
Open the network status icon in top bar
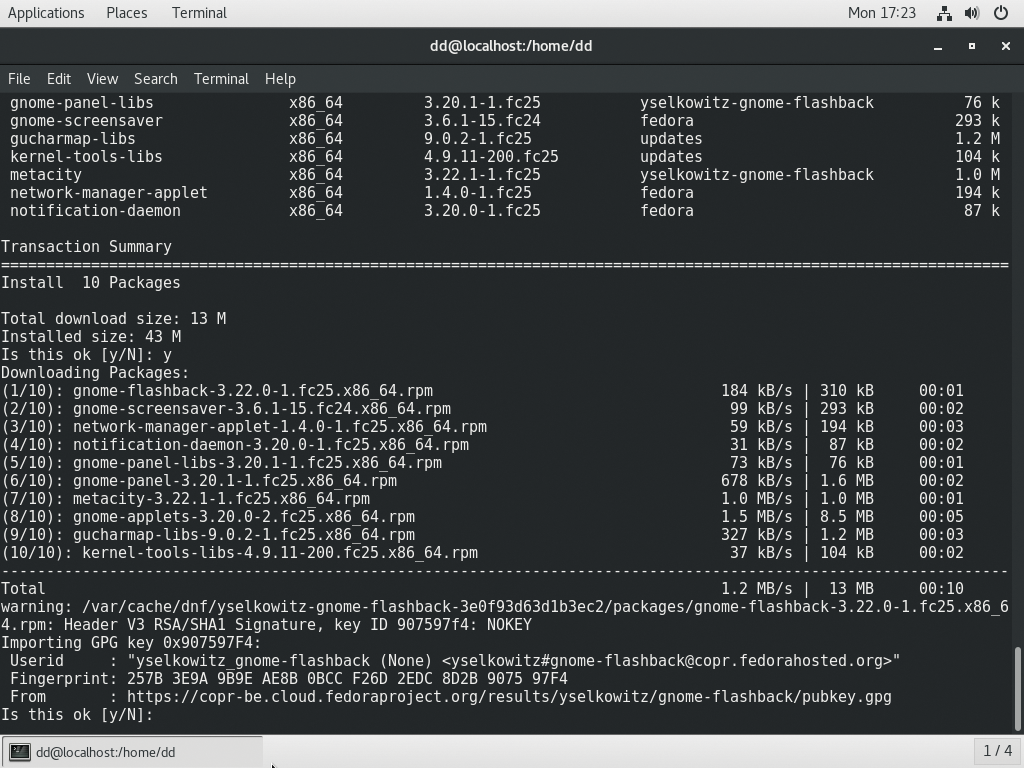944,13
